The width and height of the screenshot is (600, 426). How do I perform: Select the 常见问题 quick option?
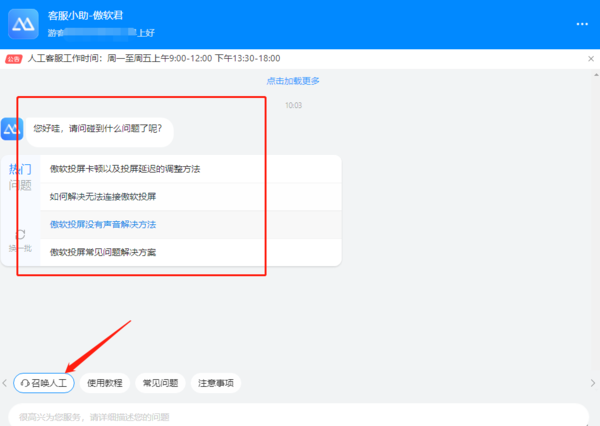pos(160,383)
